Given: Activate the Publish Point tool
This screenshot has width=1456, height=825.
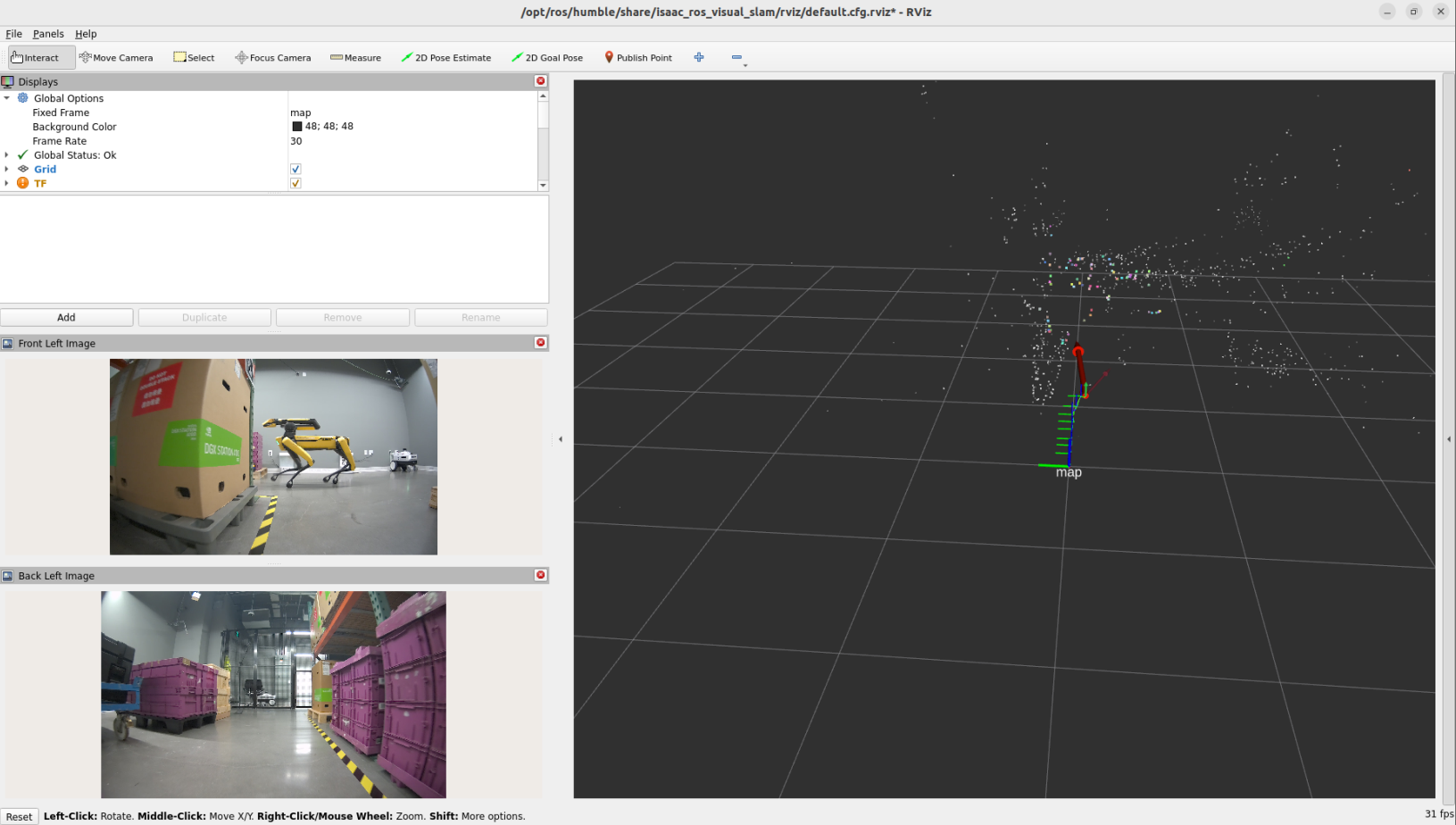Looking at the screenshot, I should point(637,57).
